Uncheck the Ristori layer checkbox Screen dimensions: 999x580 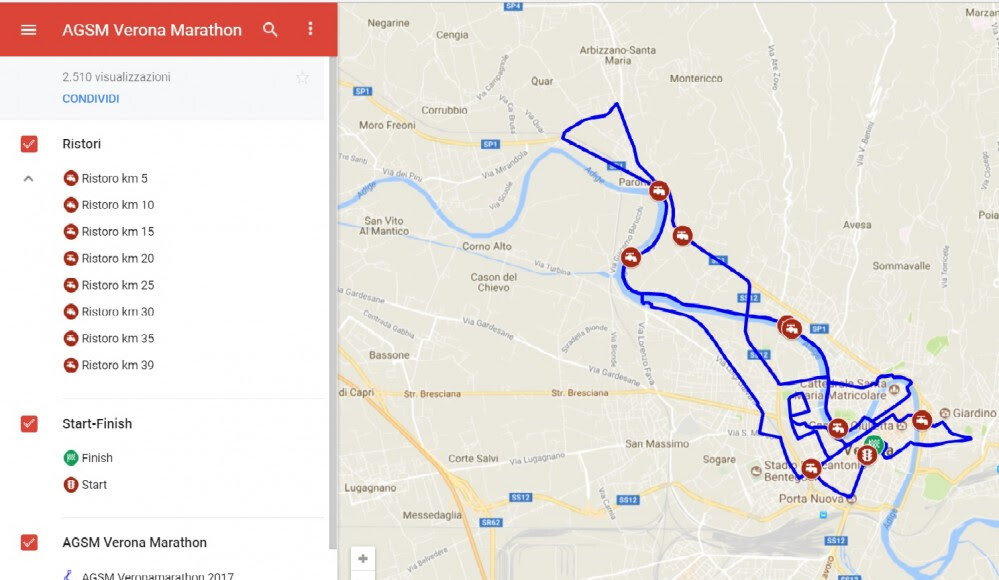(x=29, y=144)
